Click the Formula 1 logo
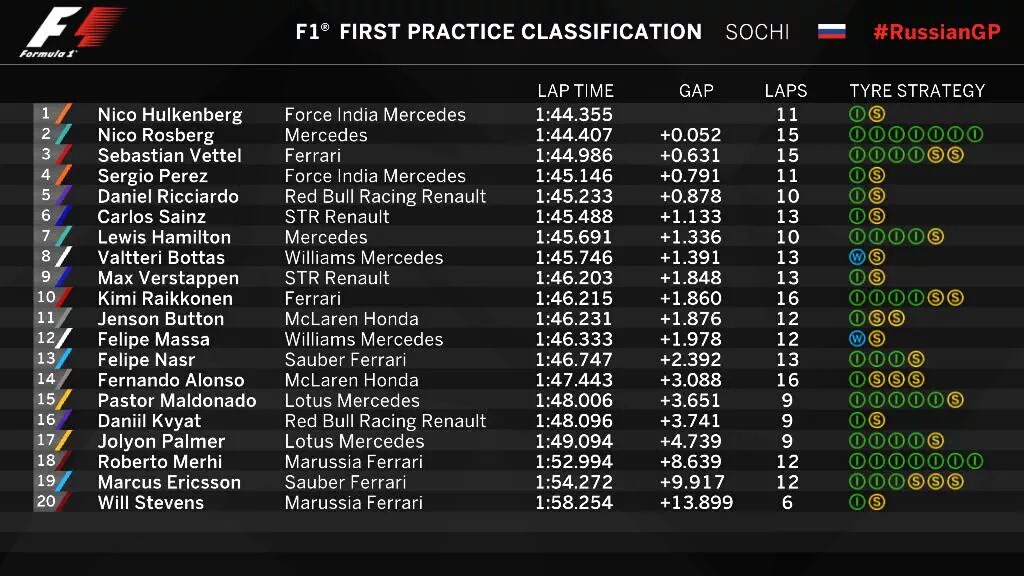This screenshot has height=576, width=1024. [x=72, y=31]
